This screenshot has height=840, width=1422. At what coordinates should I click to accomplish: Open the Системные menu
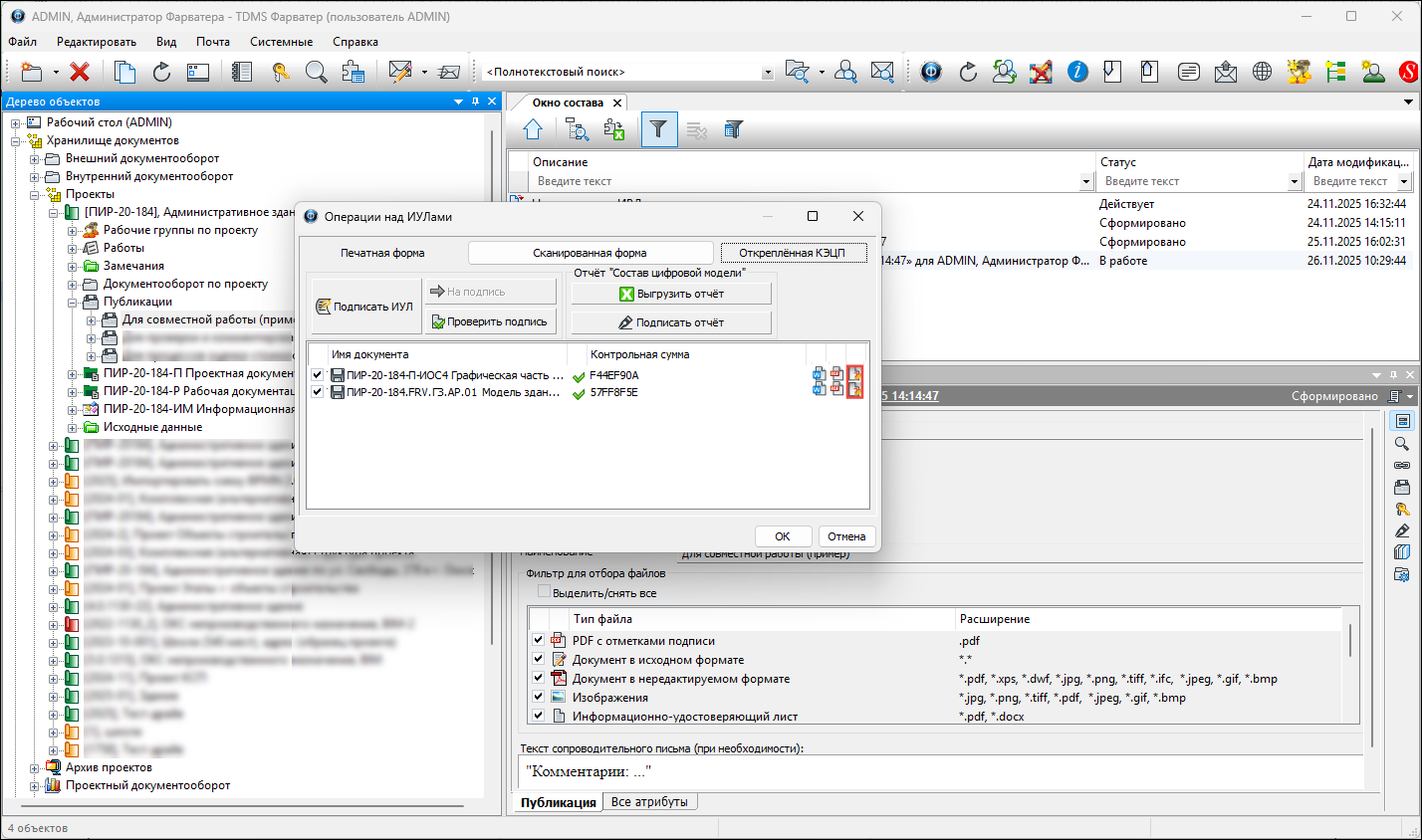281,42
